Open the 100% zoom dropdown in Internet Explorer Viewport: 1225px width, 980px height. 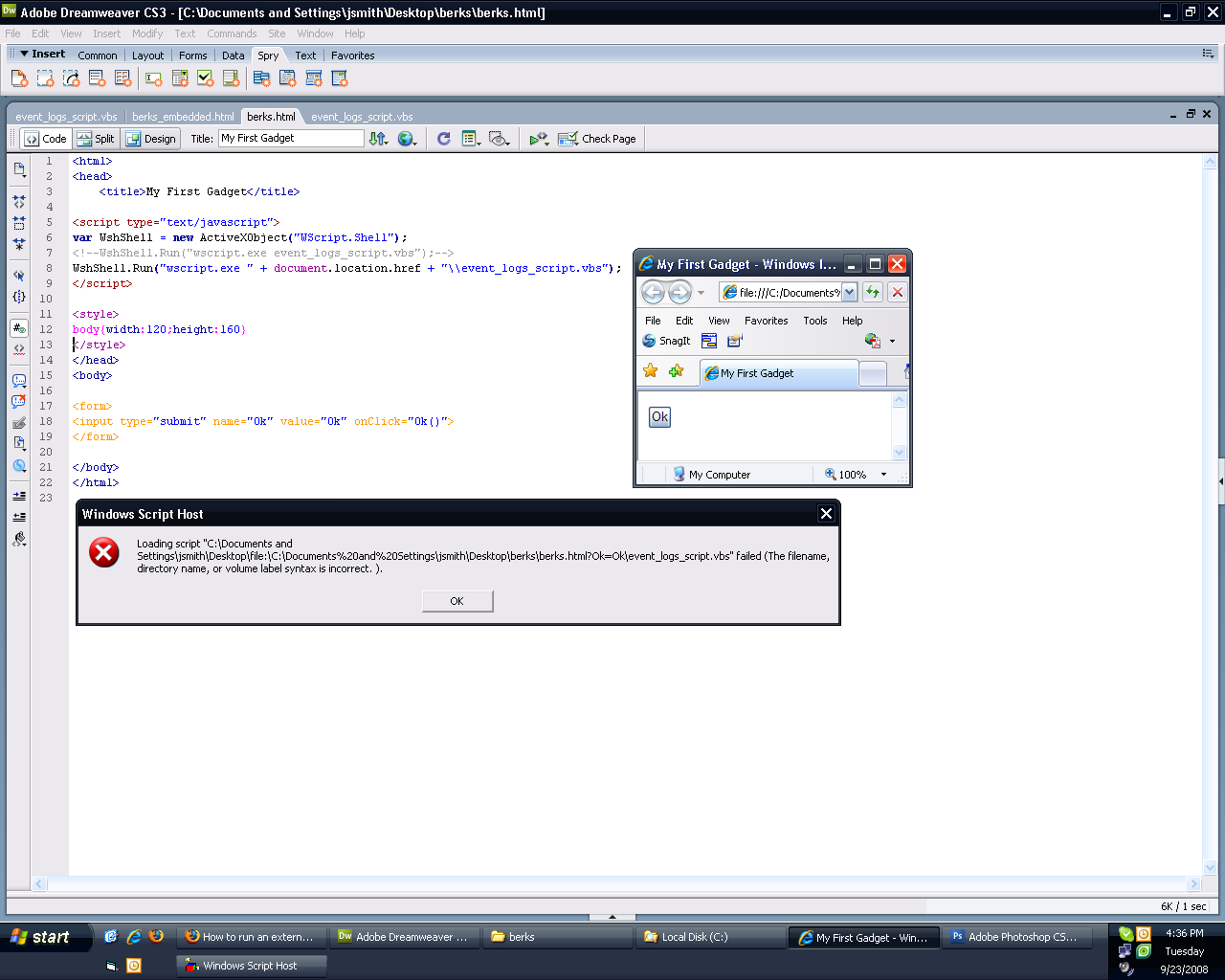[882, 474]
